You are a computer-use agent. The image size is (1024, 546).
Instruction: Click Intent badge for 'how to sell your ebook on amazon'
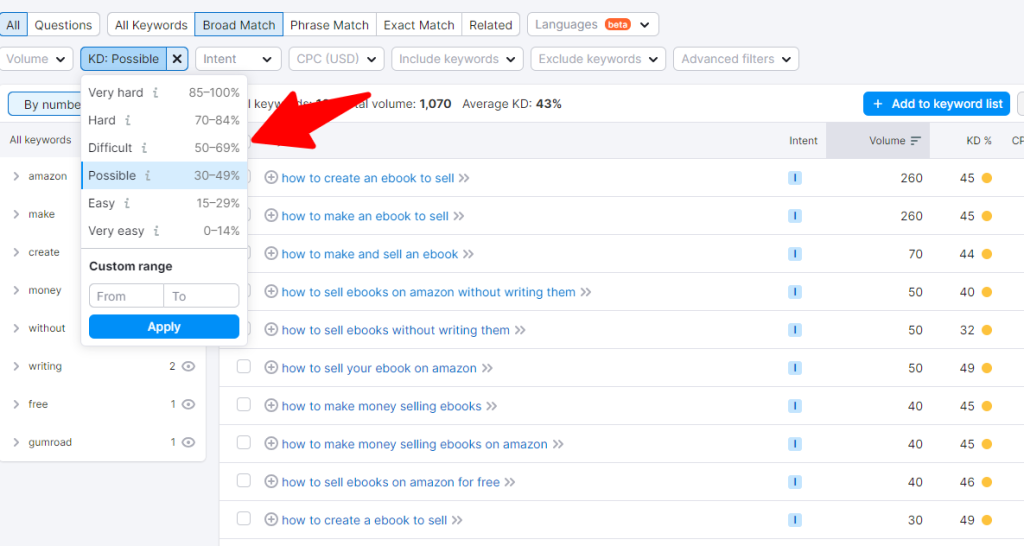tap(795, 368)
